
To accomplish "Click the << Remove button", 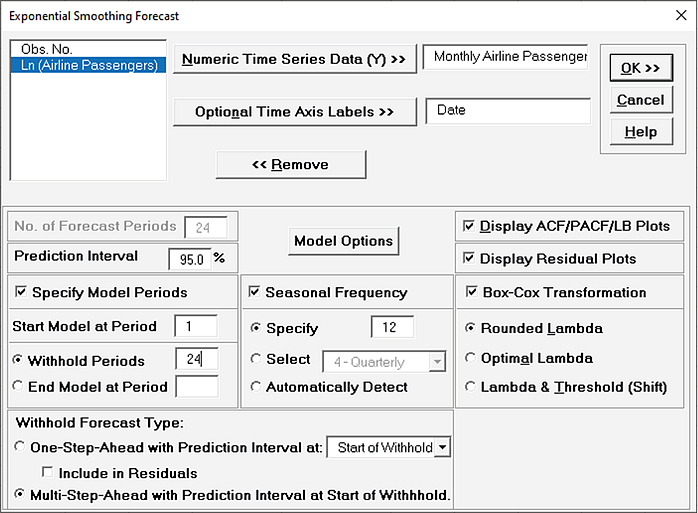I will [x=291, y=165].
